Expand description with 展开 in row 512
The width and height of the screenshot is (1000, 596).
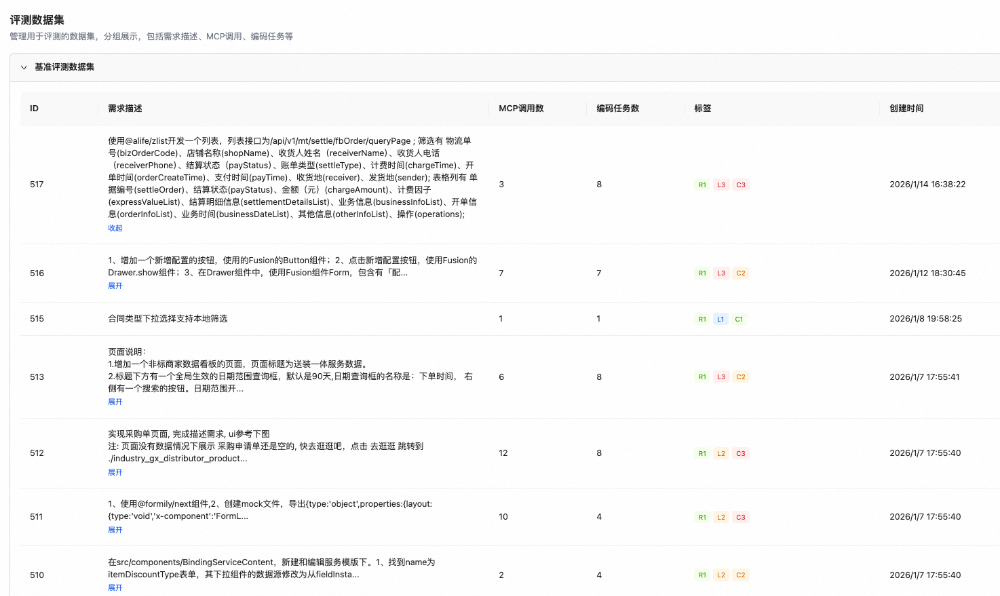115,472
